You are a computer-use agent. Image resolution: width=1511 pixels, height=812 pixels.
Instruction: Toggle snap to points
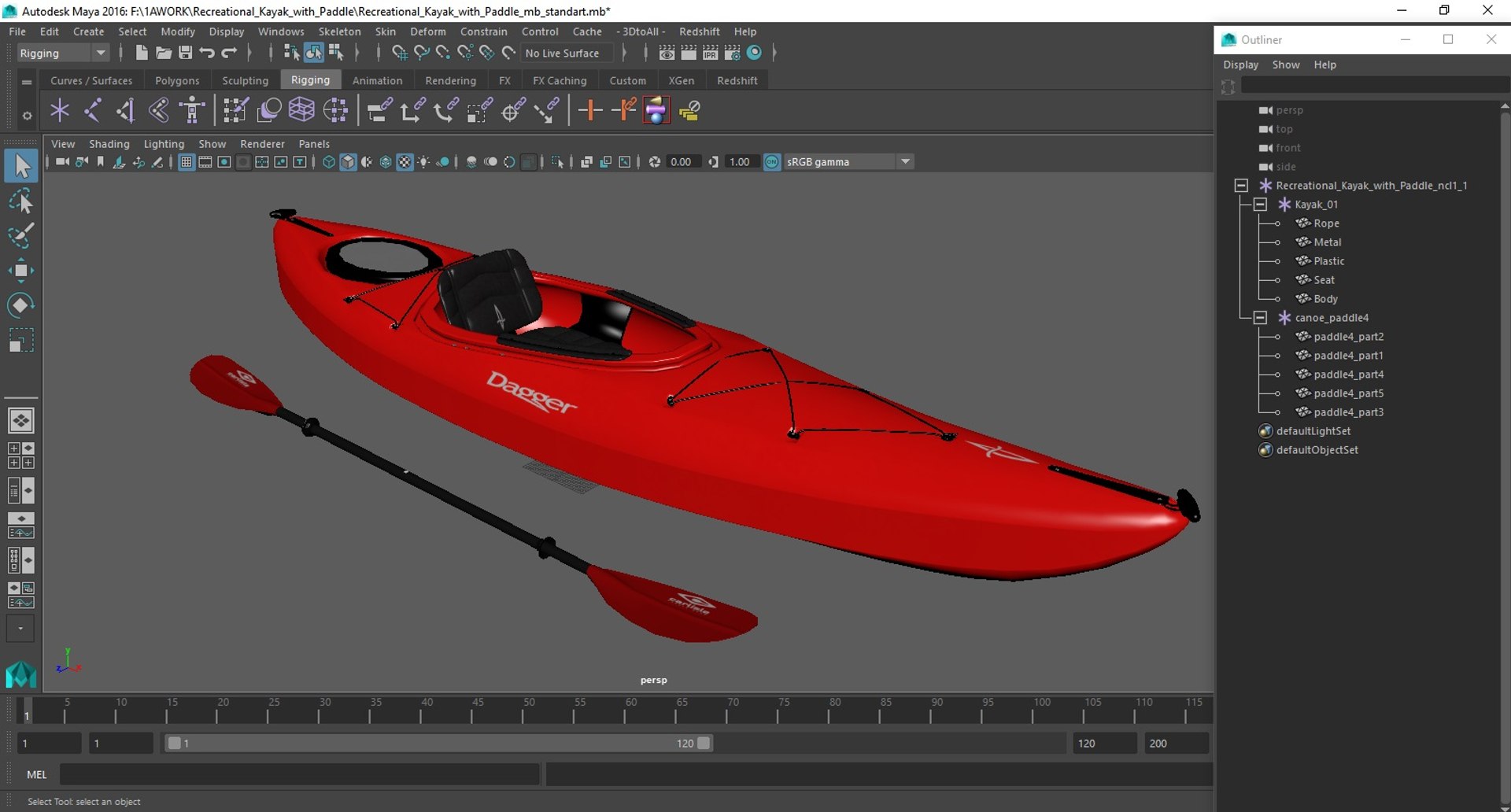[443, 53]
